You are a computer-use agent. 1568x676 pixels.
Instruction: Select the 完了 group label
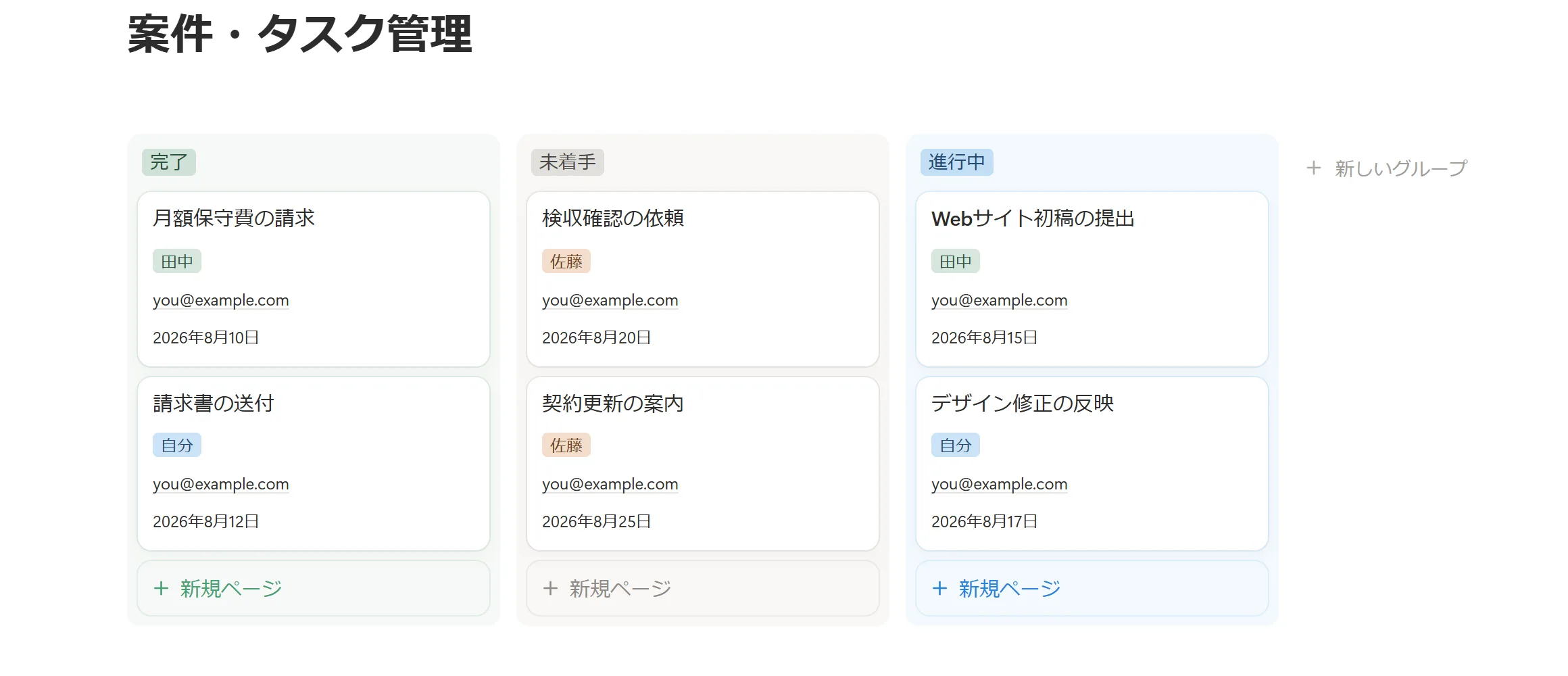[x=169, y=162]
